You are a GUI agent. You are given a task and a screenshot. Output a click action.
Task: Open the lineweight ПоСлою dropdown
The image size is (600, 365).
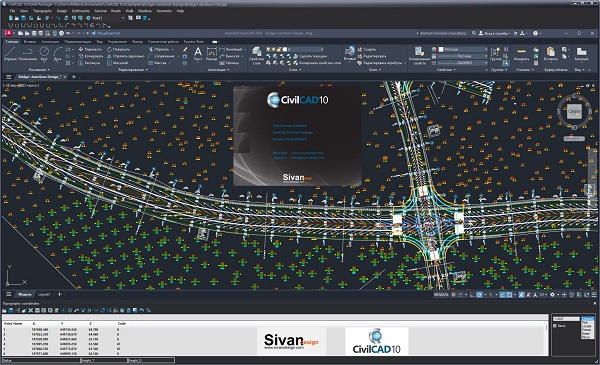(463, 56)
